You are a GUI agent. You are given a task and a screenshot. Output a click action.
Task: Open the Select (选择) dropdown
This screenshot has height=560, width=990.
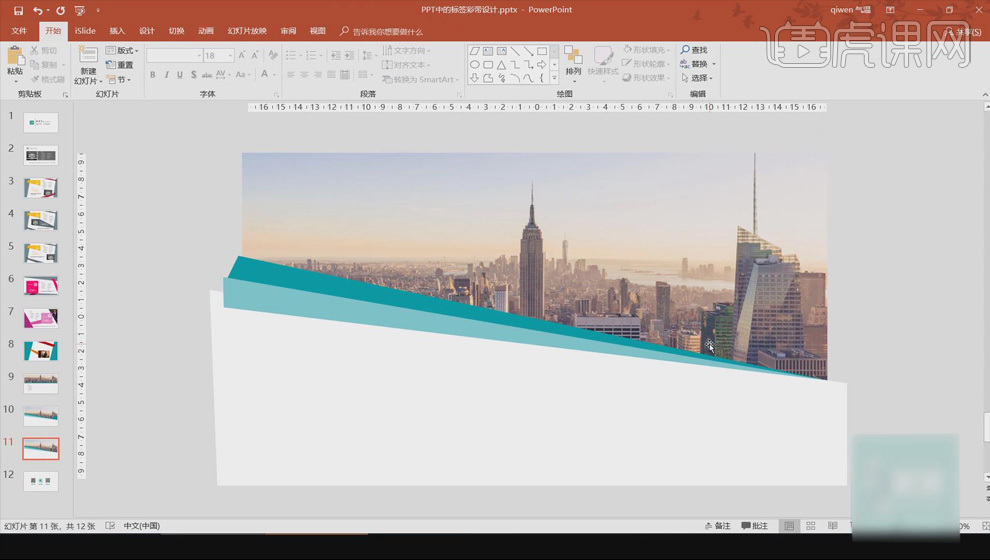point(699,78)
